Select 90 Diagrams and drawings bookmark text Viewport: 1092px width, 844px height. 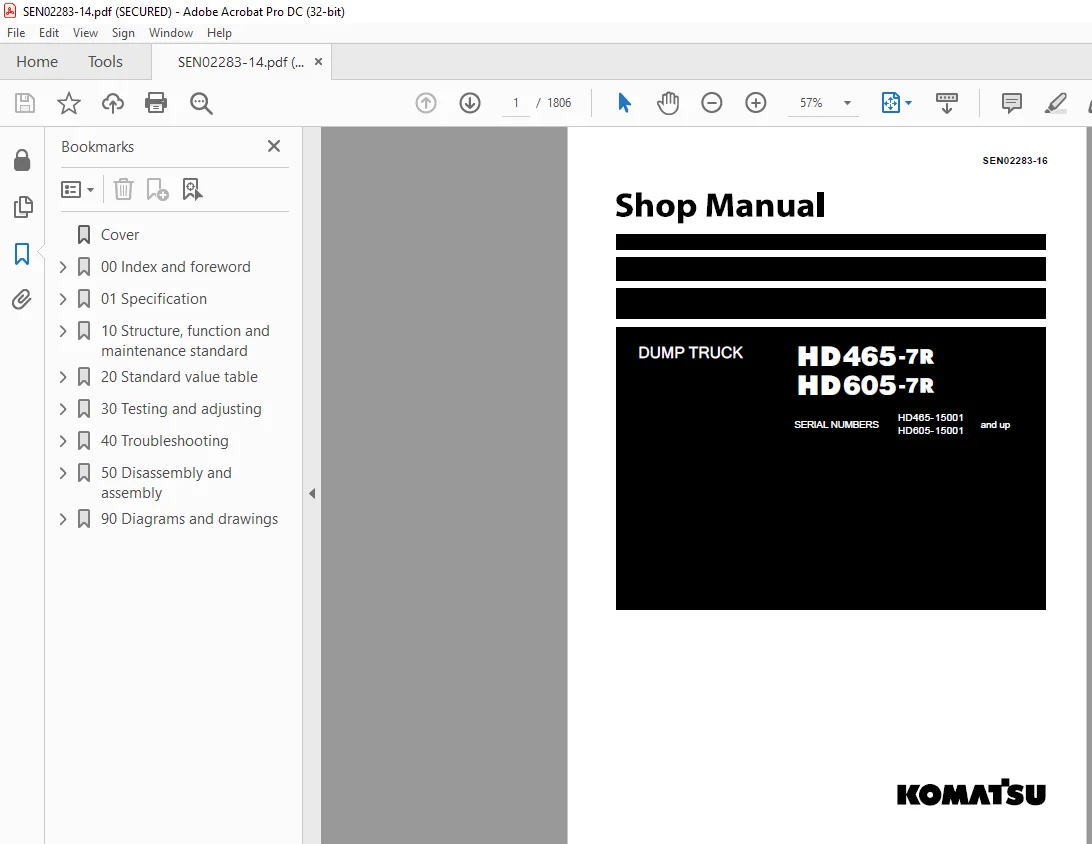click(x=189, y=519)
